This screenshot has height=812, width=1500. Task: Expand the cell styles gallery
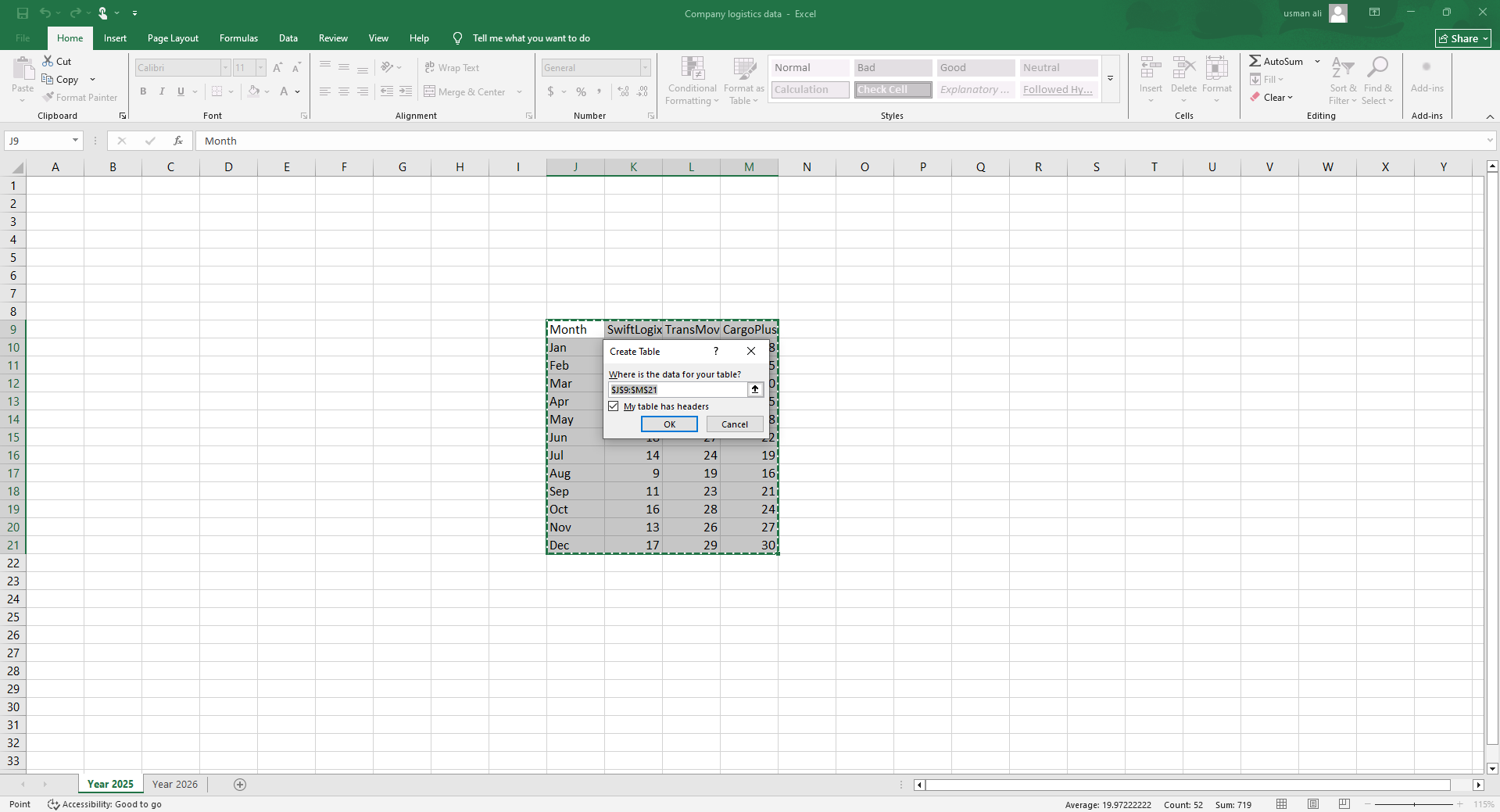click(1110, 78)
